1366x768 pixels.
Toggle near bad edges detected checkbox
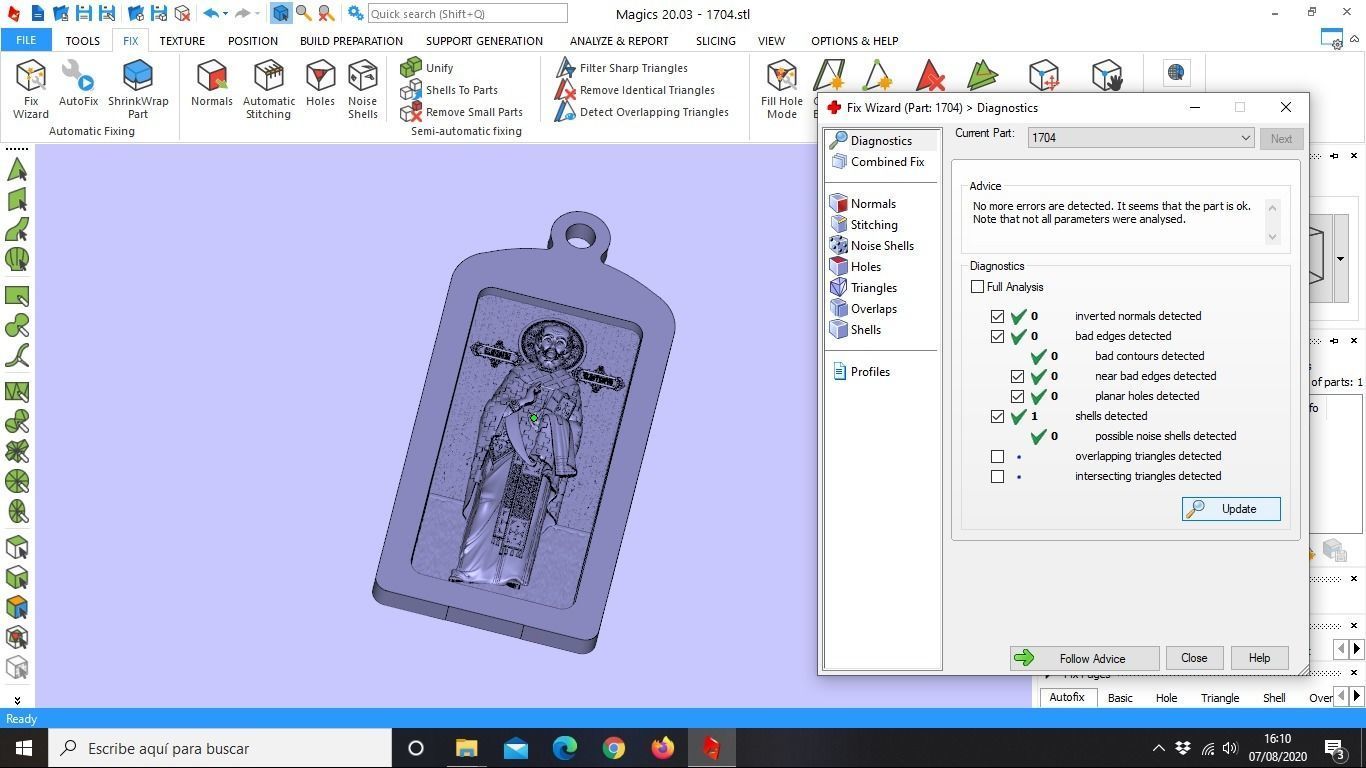[x=1017, y=376]
